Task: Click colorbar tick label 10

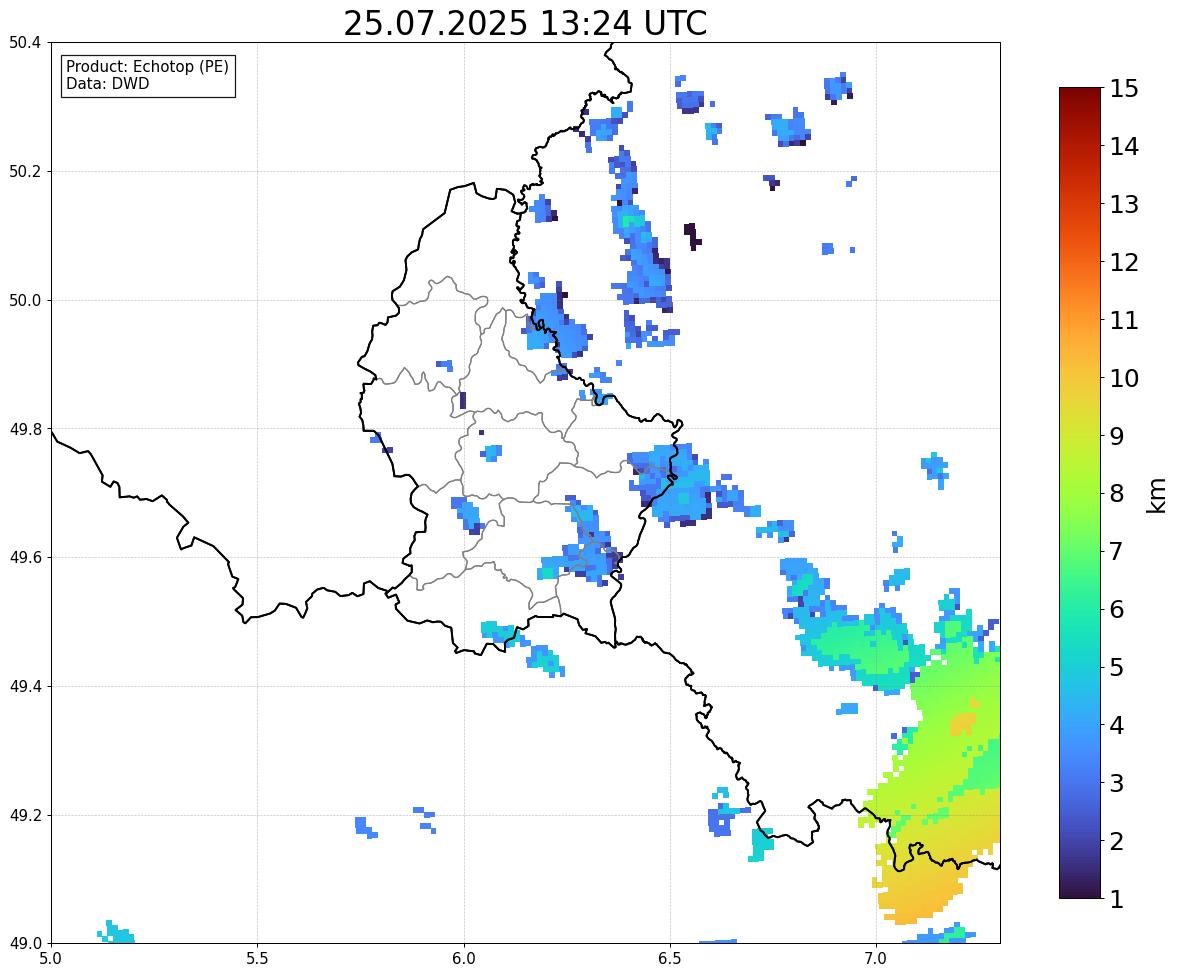Action: 1124,378
